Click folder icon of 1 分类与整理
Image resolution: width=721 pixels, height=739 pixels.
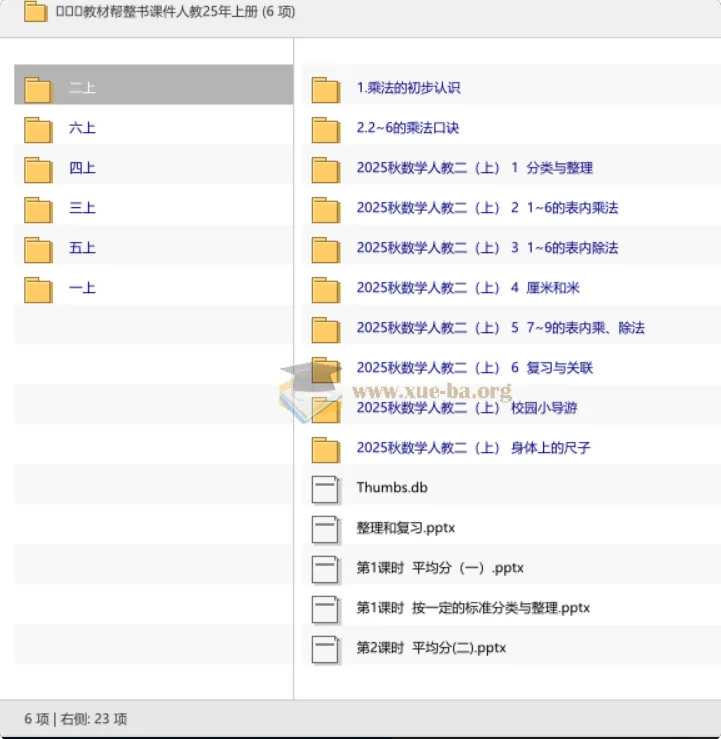coord(326,170)
